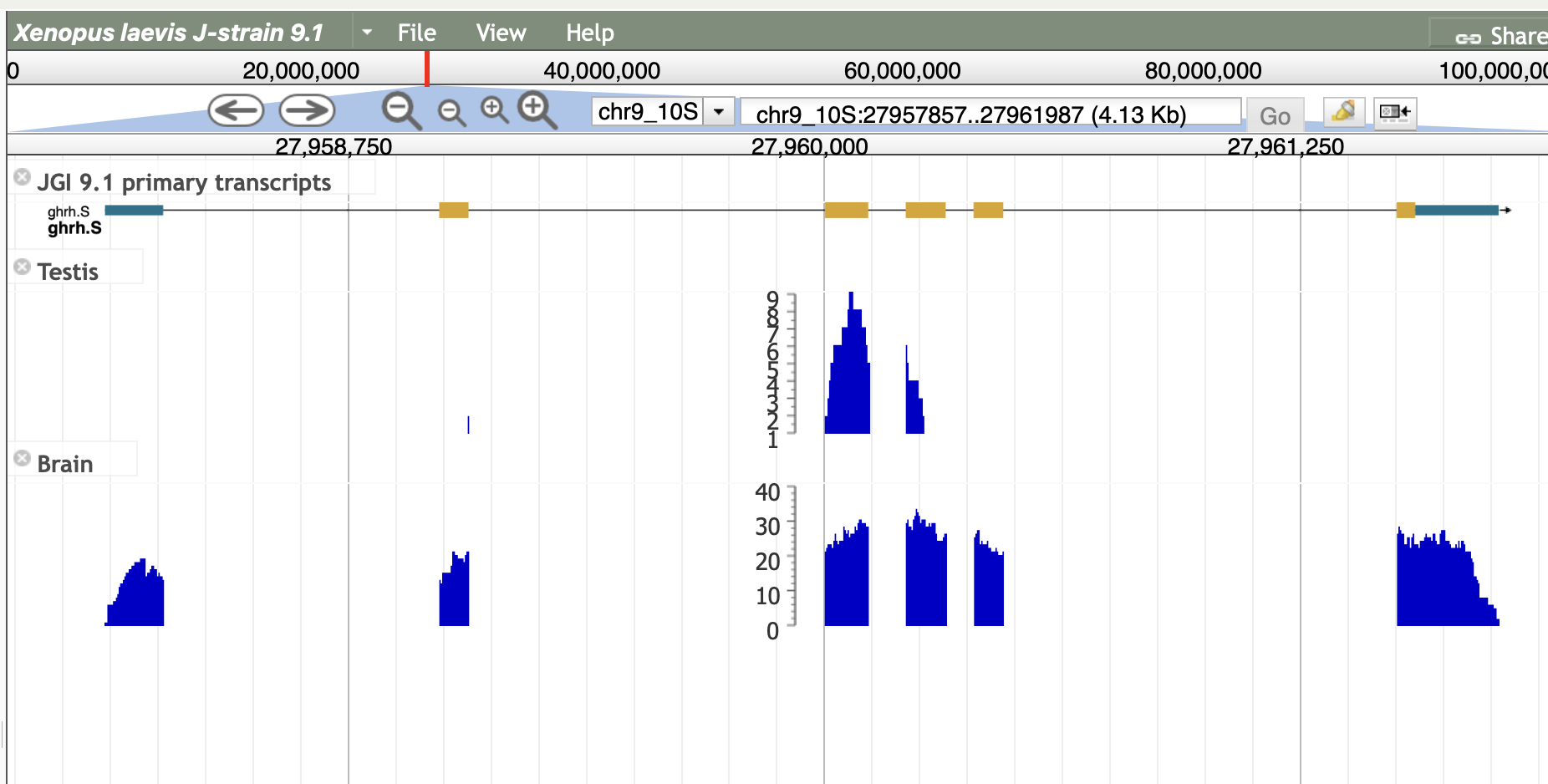Close the JGI 9.1 primary transcripts track

pos(23,177)
